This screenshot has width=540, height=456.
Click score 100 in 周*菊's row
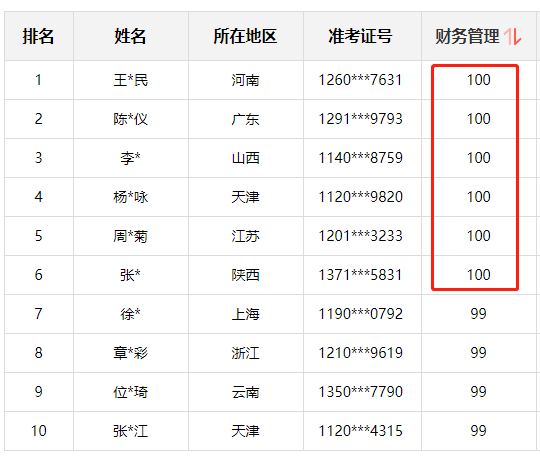(478, 236)
